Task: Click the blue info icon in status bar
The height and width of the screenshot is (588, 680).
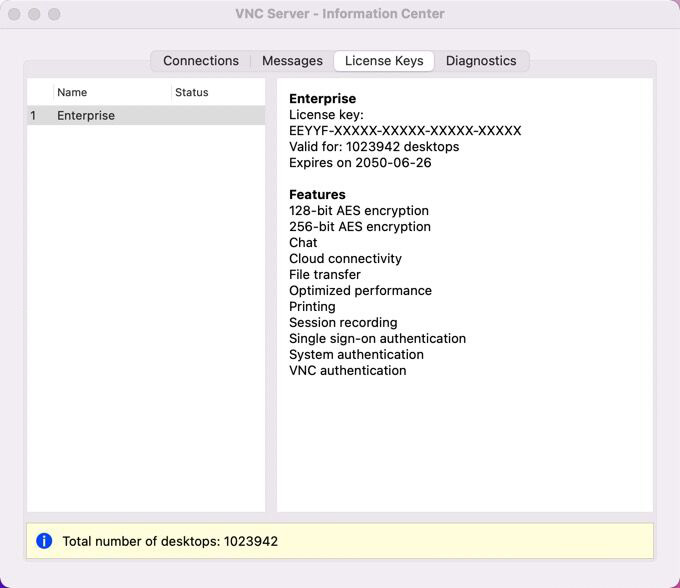Action: pyautogui.click(x=44, y=541)
